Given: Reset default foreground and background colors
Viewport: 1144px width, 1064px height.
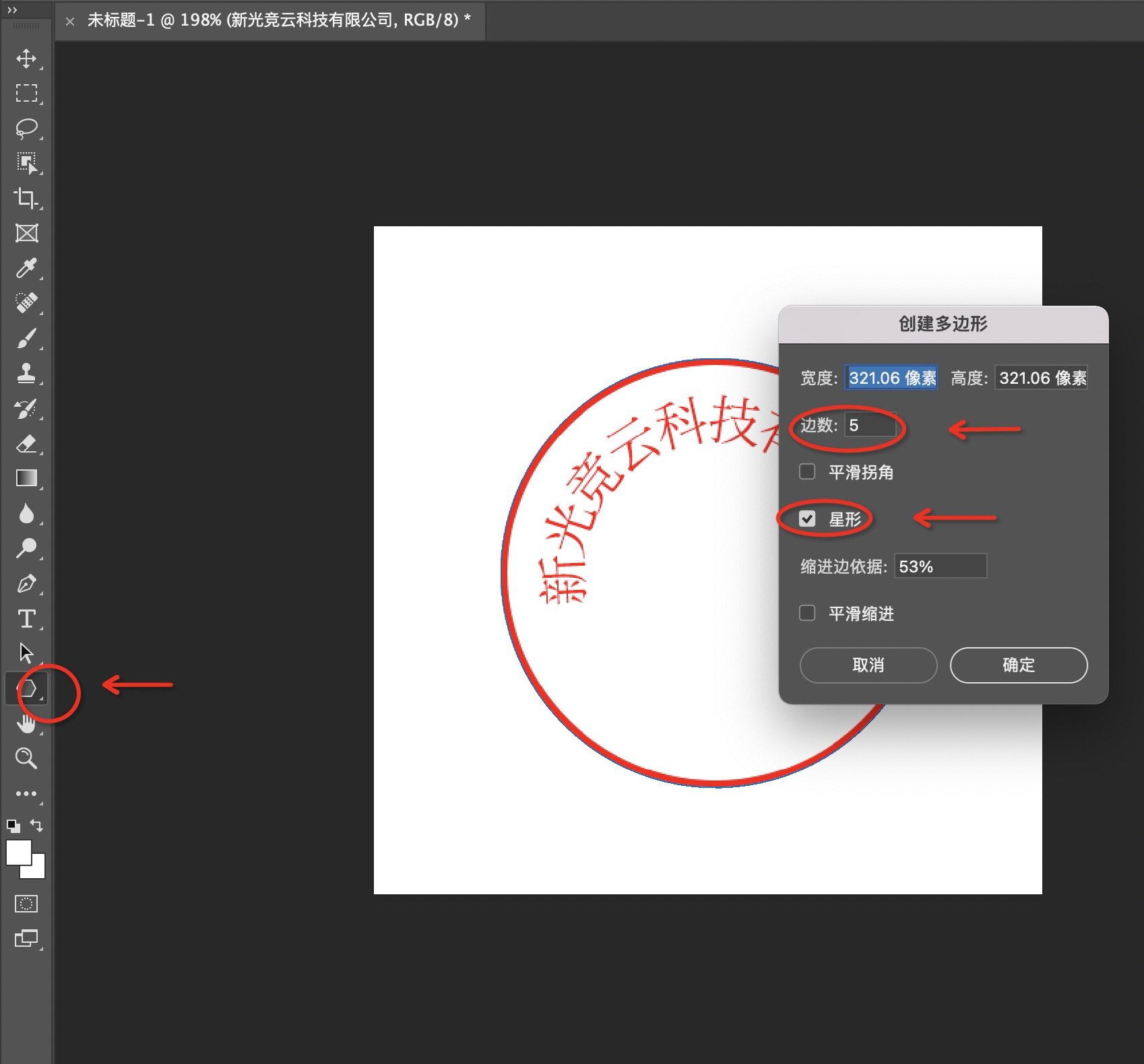Looking at the screenshot, I should (13, 826).
